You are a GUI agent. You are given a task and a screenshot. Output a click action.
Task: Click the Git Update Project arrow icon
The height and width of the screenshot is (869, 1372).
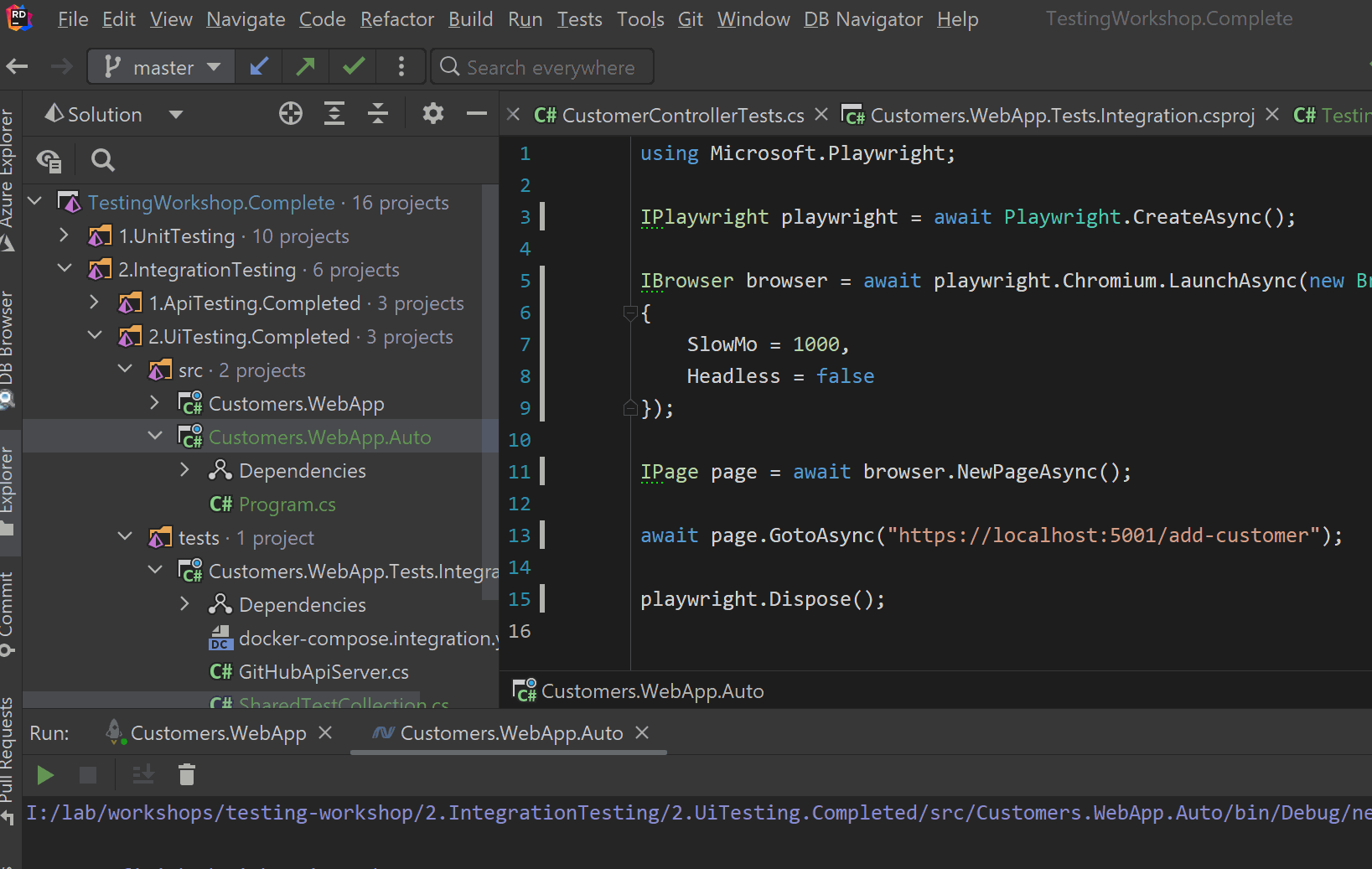(259, 67)
